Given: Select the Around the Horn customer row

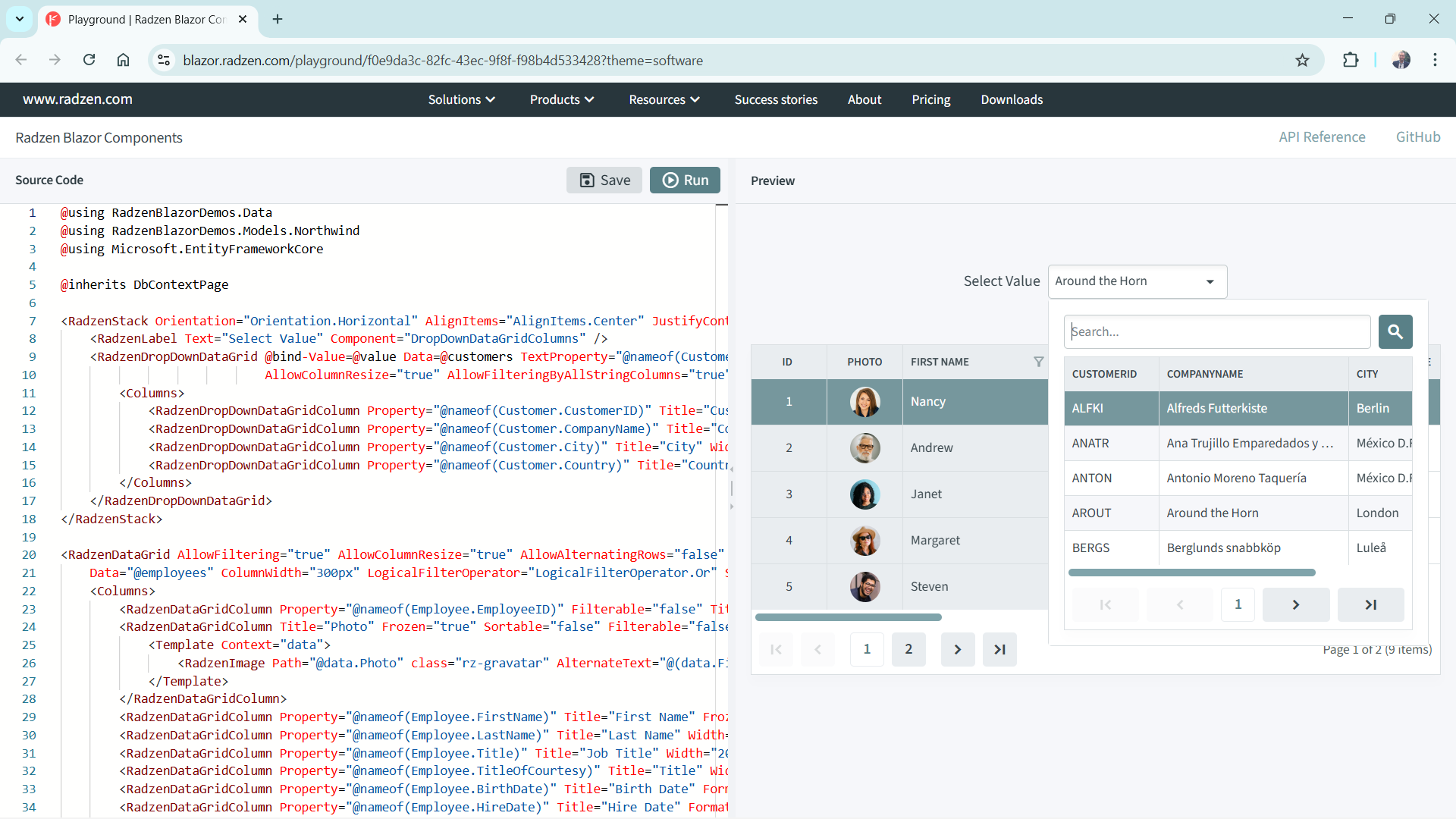Looking at the screenshot, I should click(x=1212, y=513).
